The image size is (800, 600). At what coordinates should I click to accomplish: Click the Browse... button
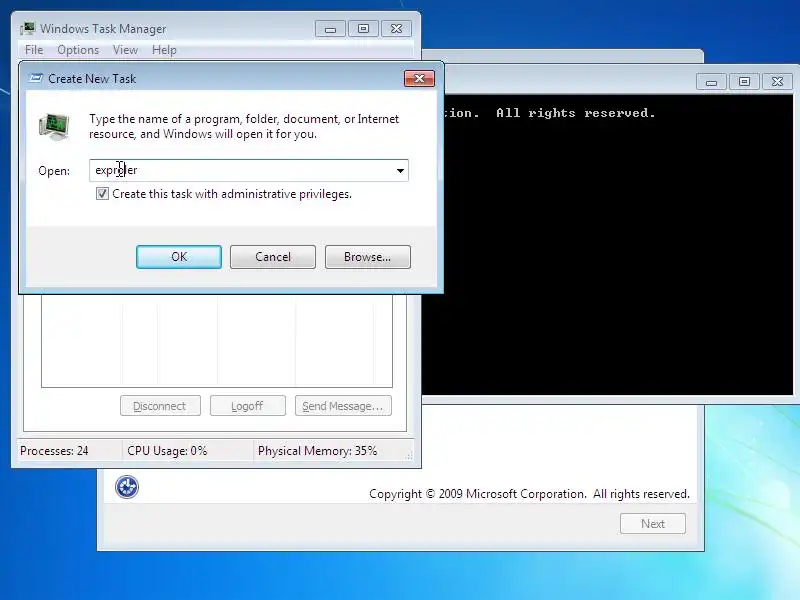(x=367, y=257)
